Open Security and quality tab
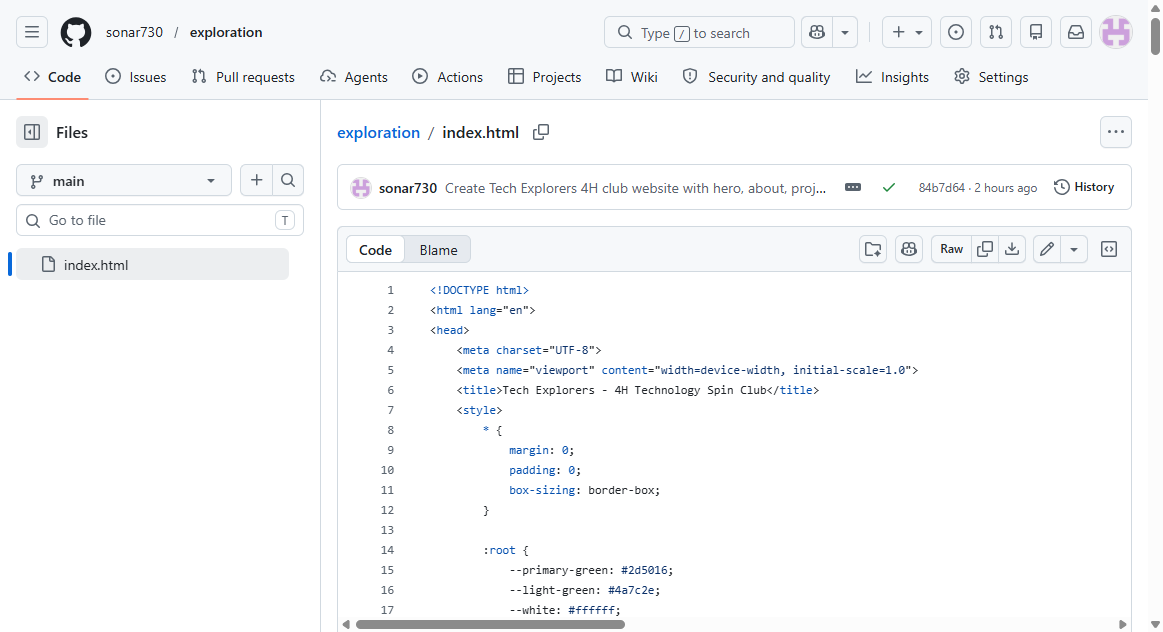The height and width of the screenshot is (632, 1163). point(757,77)
